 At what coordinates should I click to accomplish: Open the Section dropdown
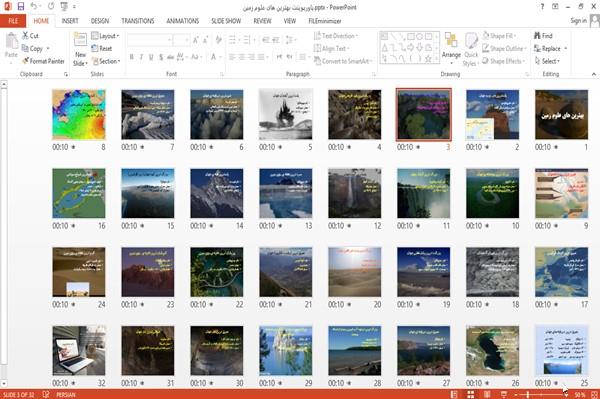click(x=106, y=61)
